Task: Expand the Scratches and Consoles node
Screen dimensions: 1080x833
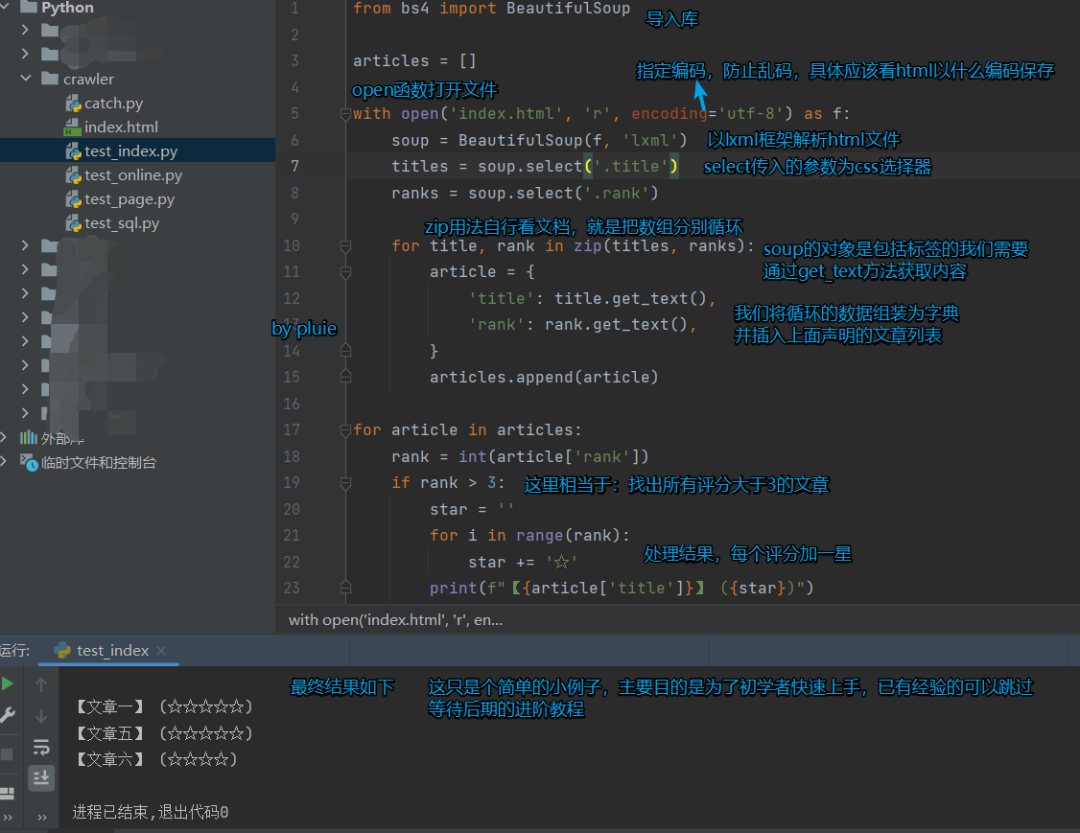Action: (6, 463)
